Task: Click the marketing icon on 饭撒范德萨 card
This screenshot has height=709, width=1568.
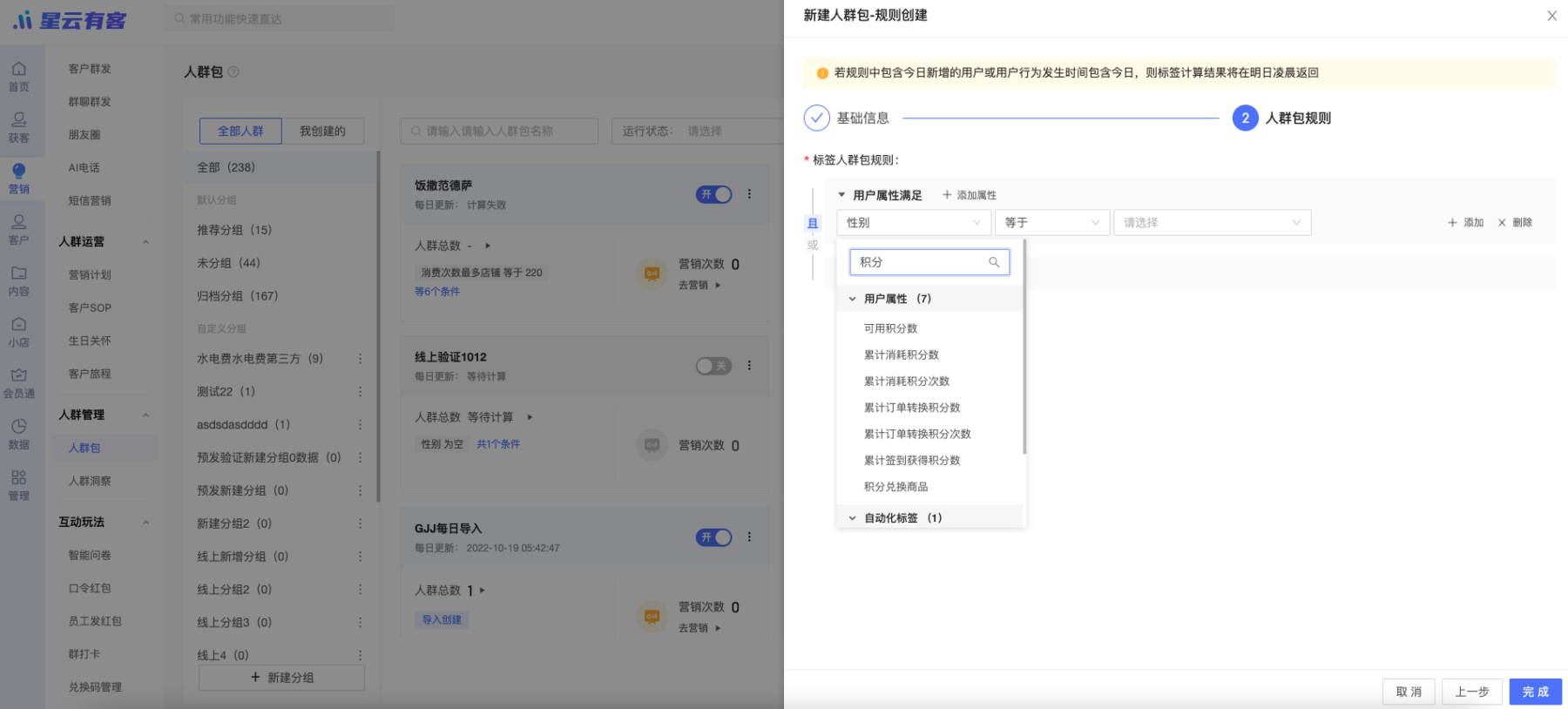Action: point(652,273)
